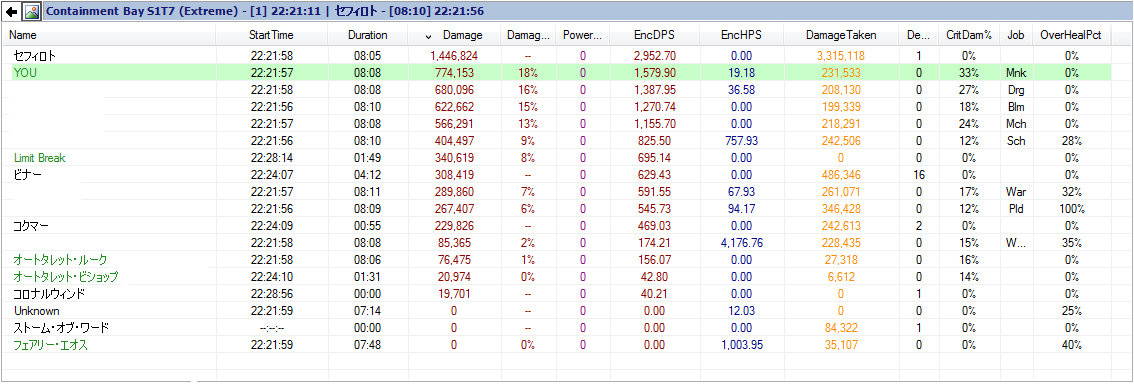The height and width of the screenshot is (387, 1134).
Task: Click EncHPS value 4,176.76
Action: click(741, 242)
